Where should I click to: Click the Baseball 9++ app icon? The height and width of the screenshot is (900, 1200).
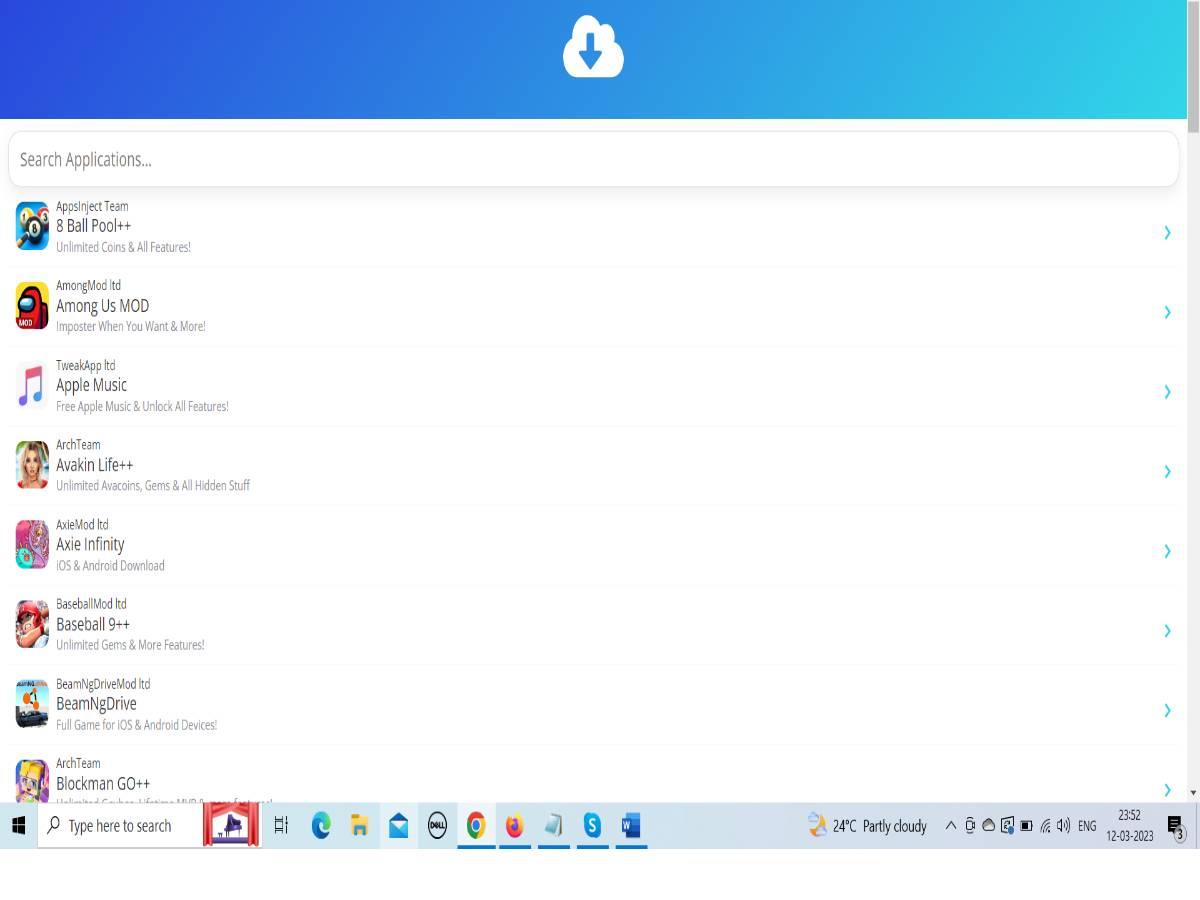[32, 624]
